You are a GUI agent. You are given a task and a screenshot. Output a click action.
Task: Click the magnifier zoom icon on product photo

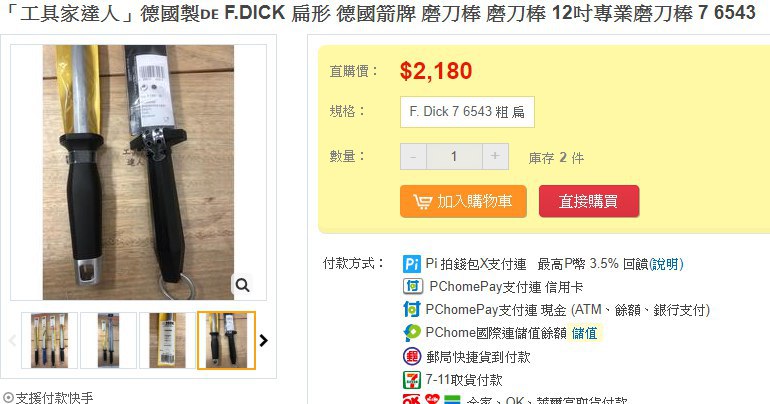pyautogui.click(x=243, y=285)
